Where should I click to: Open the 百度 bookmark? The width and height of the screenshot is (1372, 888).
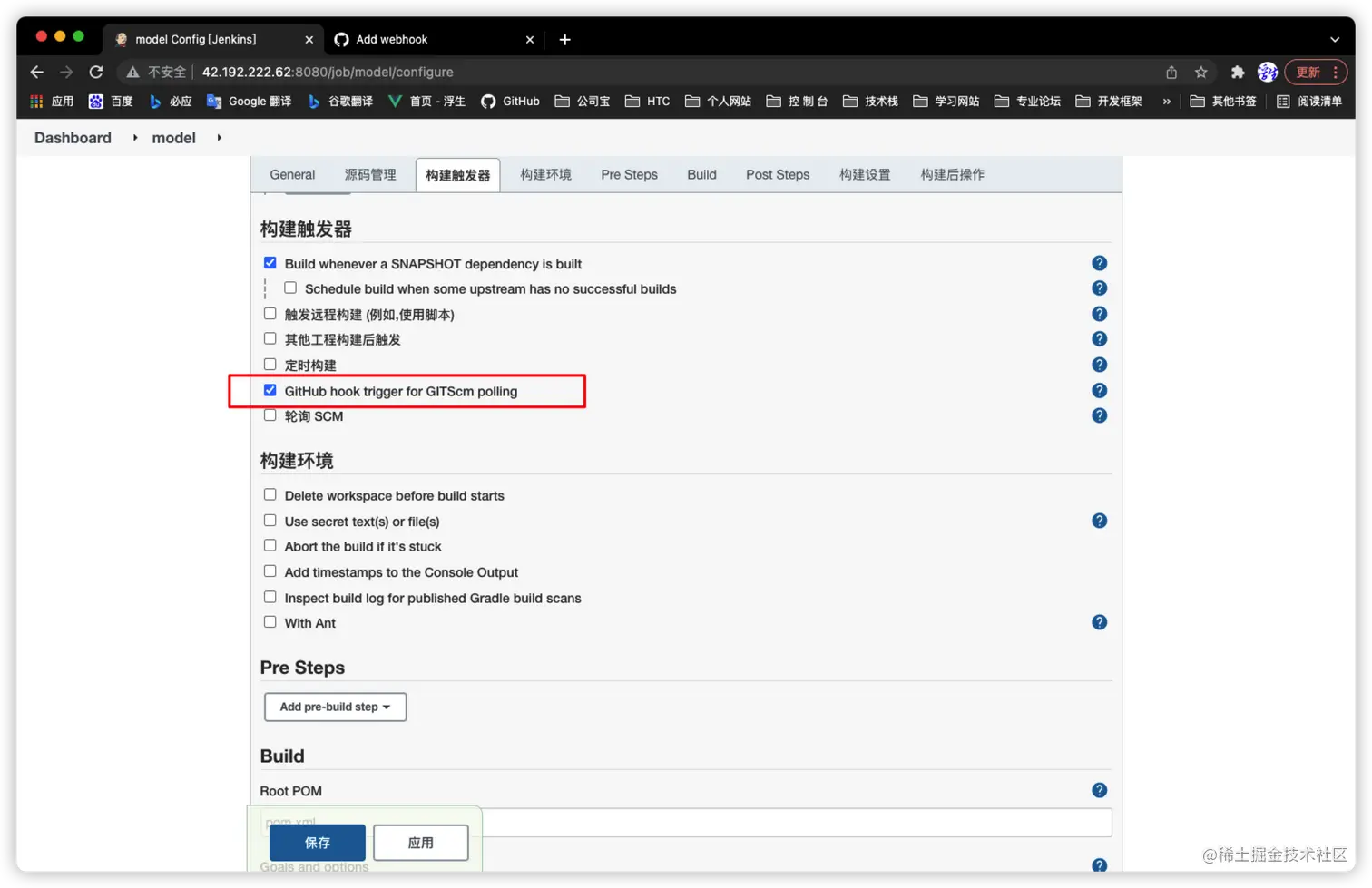coord(111,102)
